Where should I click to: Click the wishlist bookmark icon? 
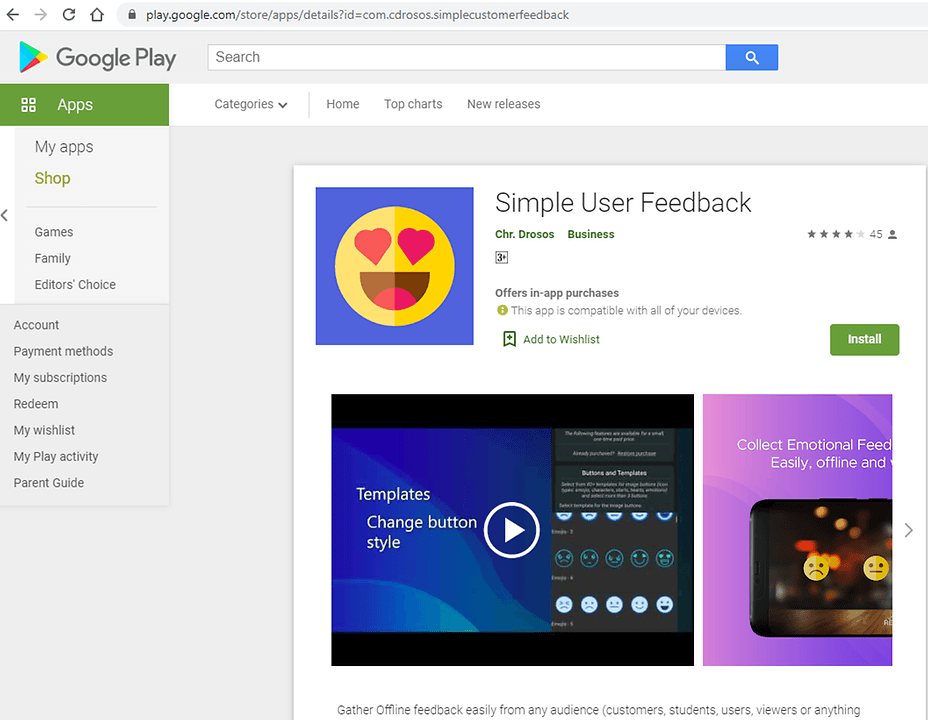[509, 339]
